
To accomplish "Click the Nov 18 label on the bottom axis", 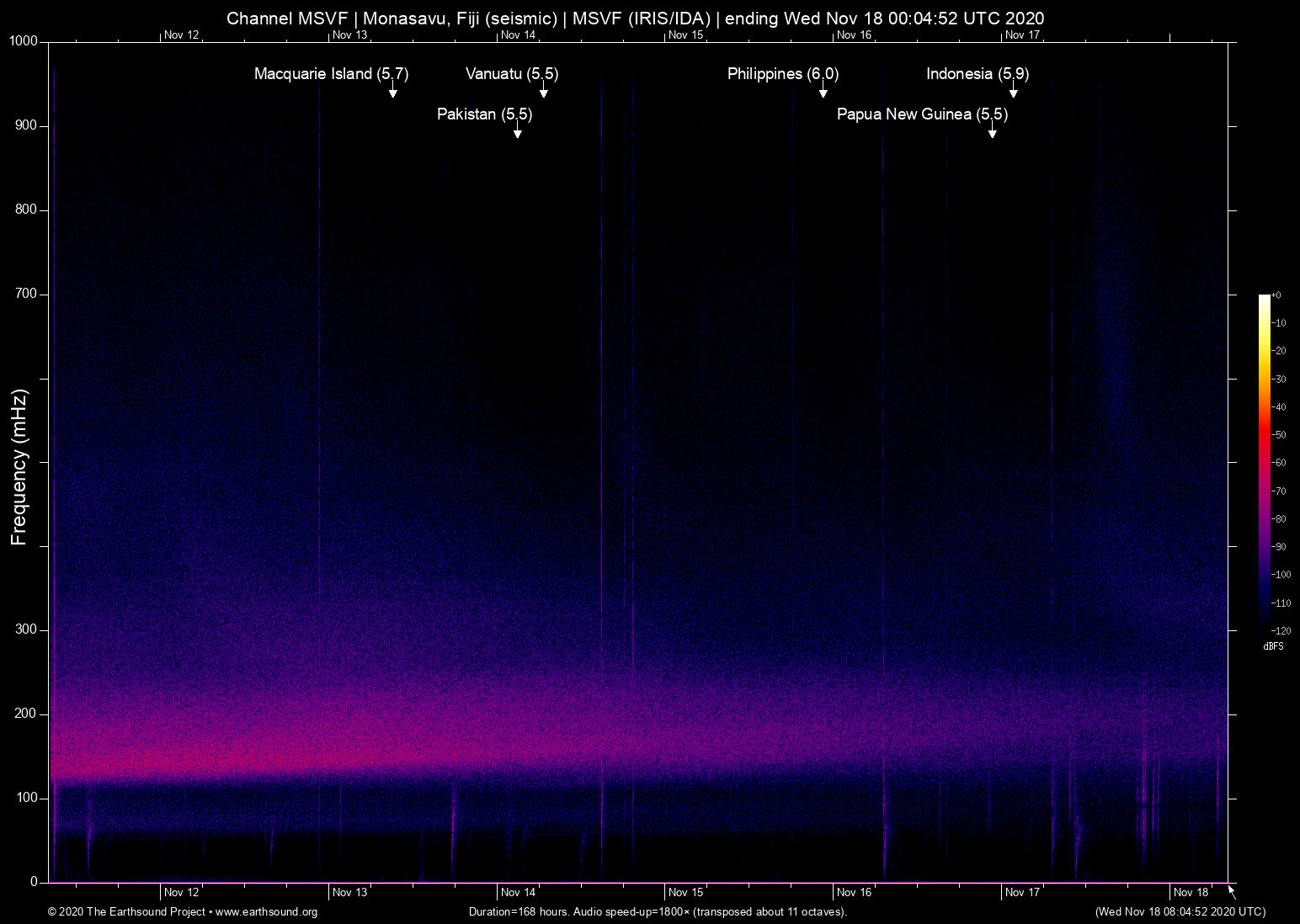I will 1191,892.
